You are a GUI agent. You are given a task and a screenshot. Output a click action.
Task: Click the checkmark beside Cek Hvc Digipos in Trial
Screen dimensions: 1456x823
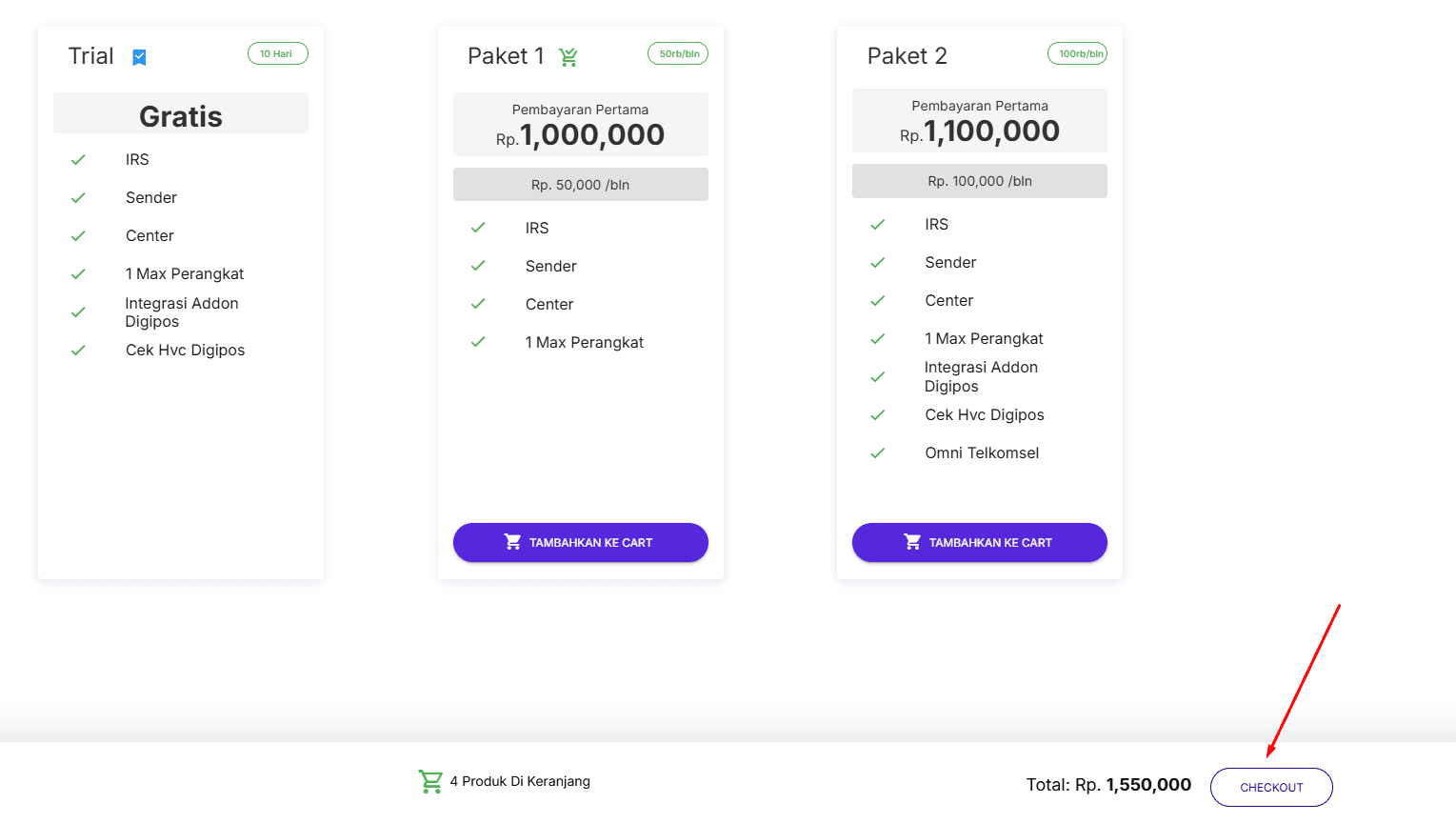coord(78,351)
